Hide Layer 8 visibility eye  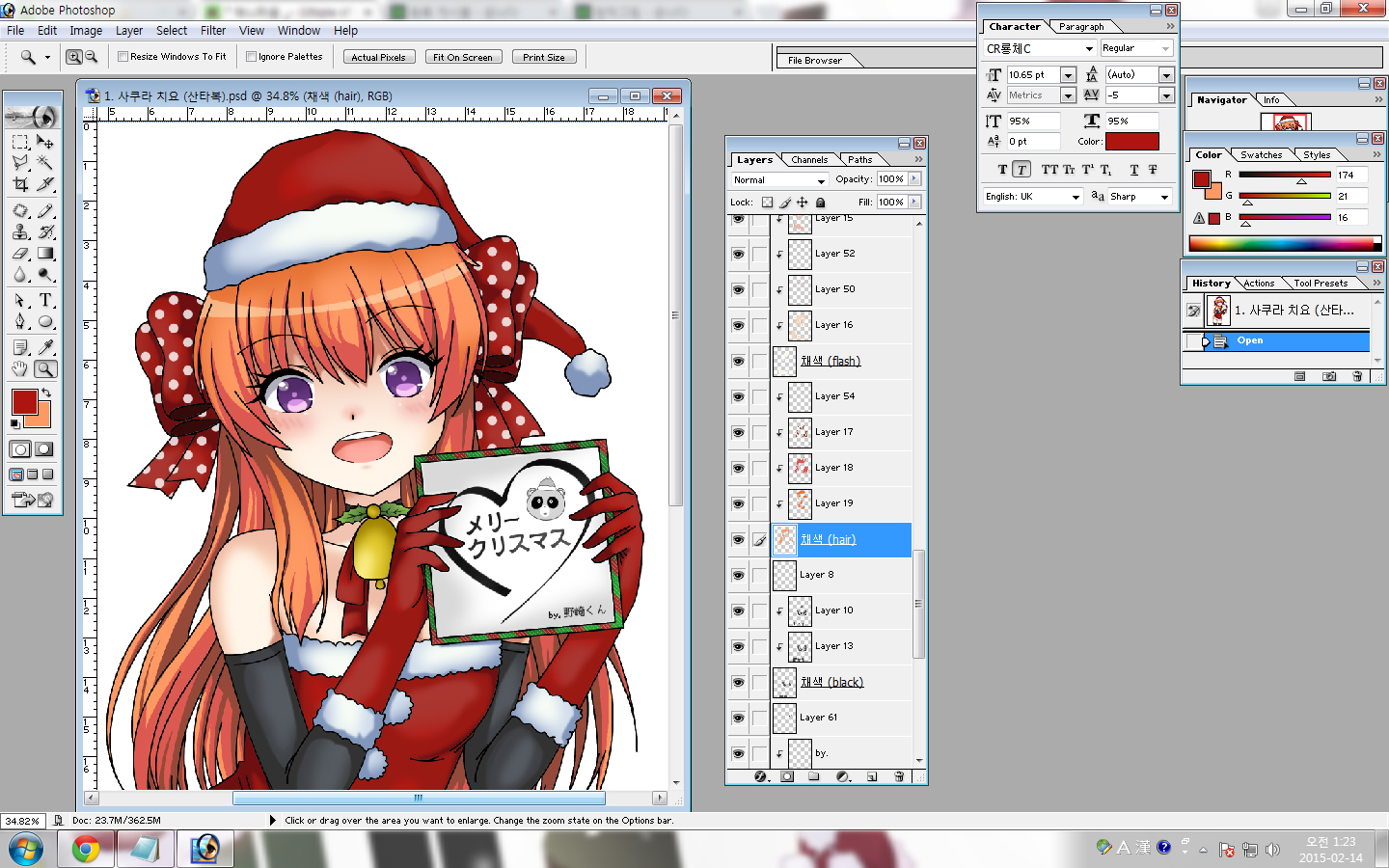(x=738, y=575)
